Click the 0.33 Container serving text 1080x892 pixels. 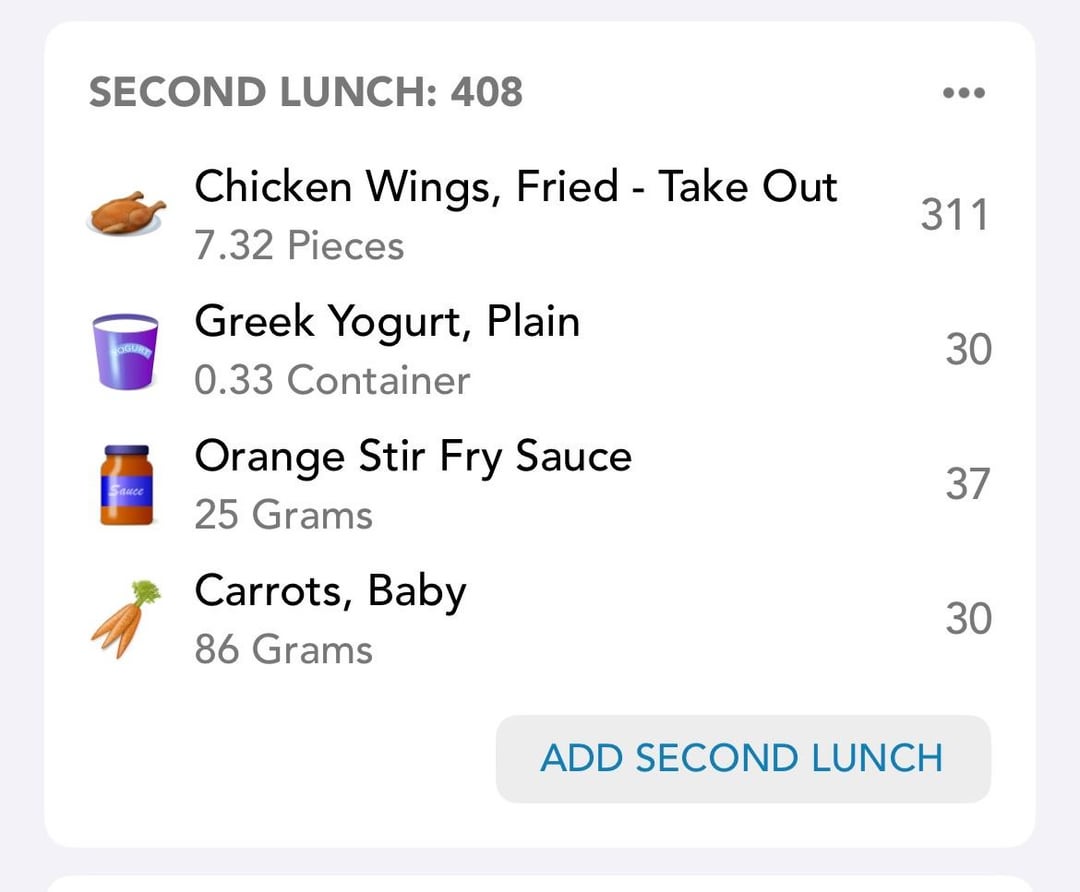pyautogui.click(x=332, y=380)
